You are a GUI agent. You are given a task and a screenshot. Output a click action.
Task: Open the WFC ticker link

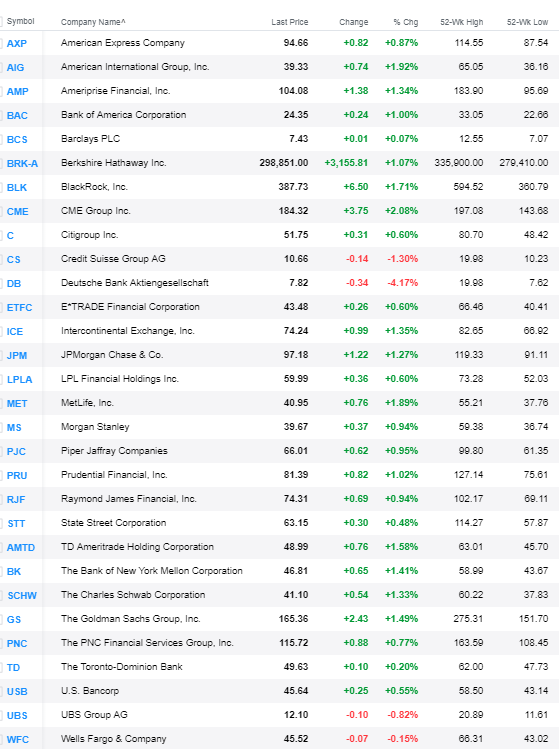coord(18,739)
